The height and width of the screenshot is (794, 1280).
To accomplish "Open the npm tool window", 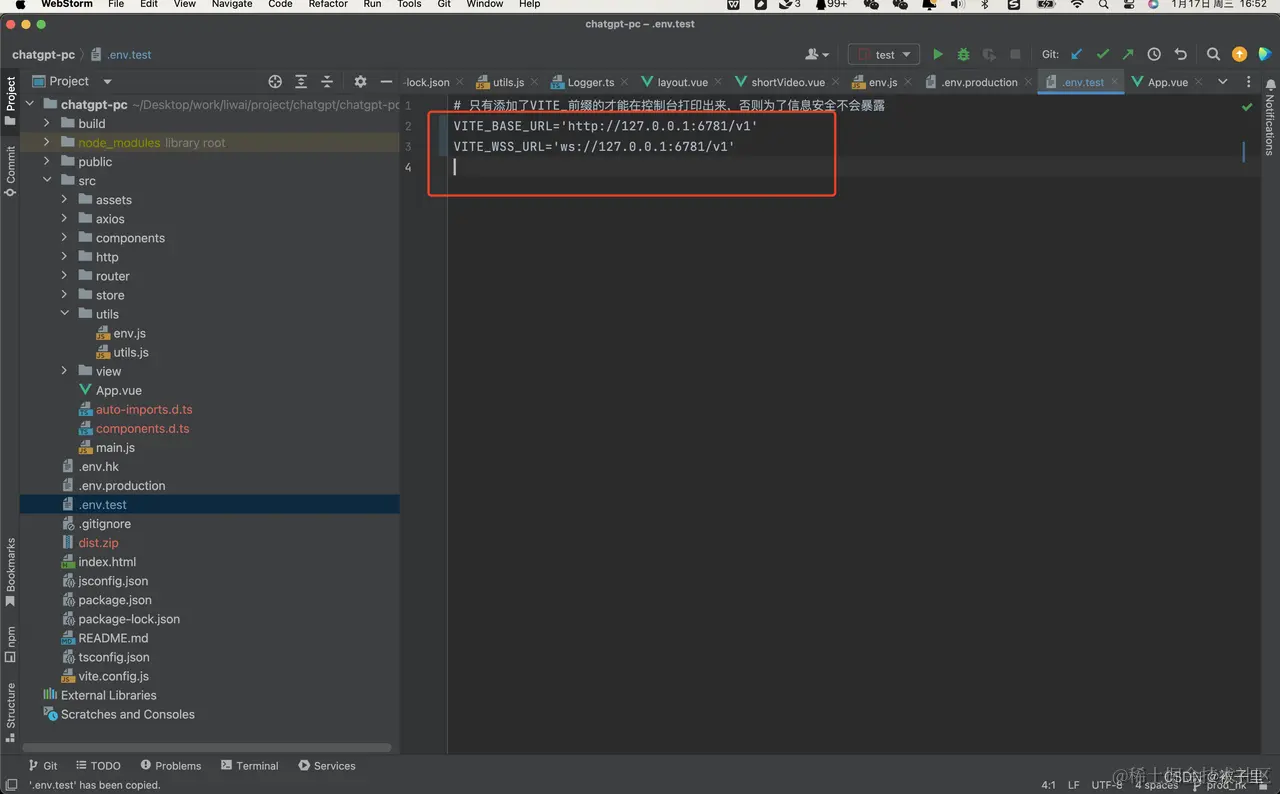I will click(10, 645).
